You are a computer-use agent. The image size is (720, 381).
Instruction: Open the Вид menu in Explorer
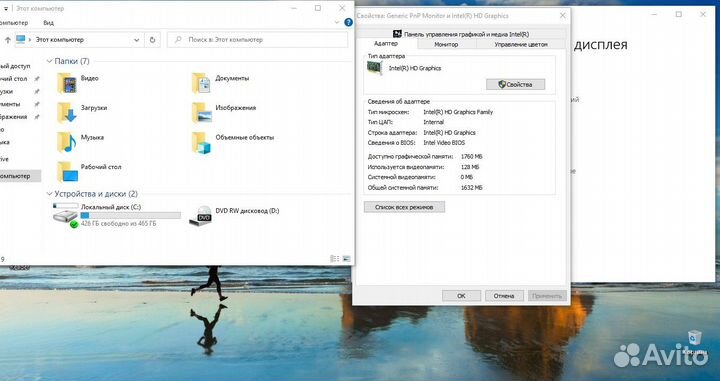[49, 22]
